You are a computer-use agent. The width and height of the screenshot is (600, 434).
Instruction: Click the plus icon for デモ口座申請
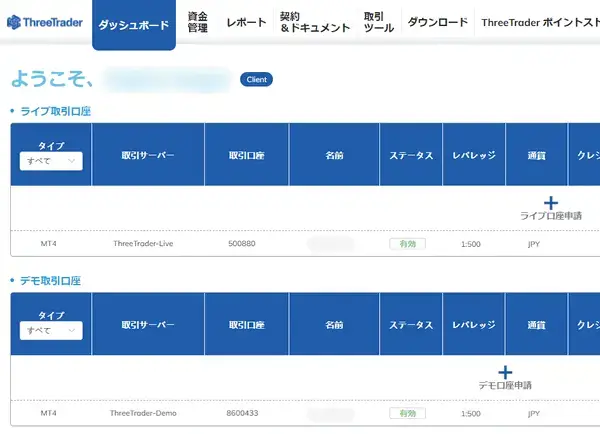(x=505, y=372)
